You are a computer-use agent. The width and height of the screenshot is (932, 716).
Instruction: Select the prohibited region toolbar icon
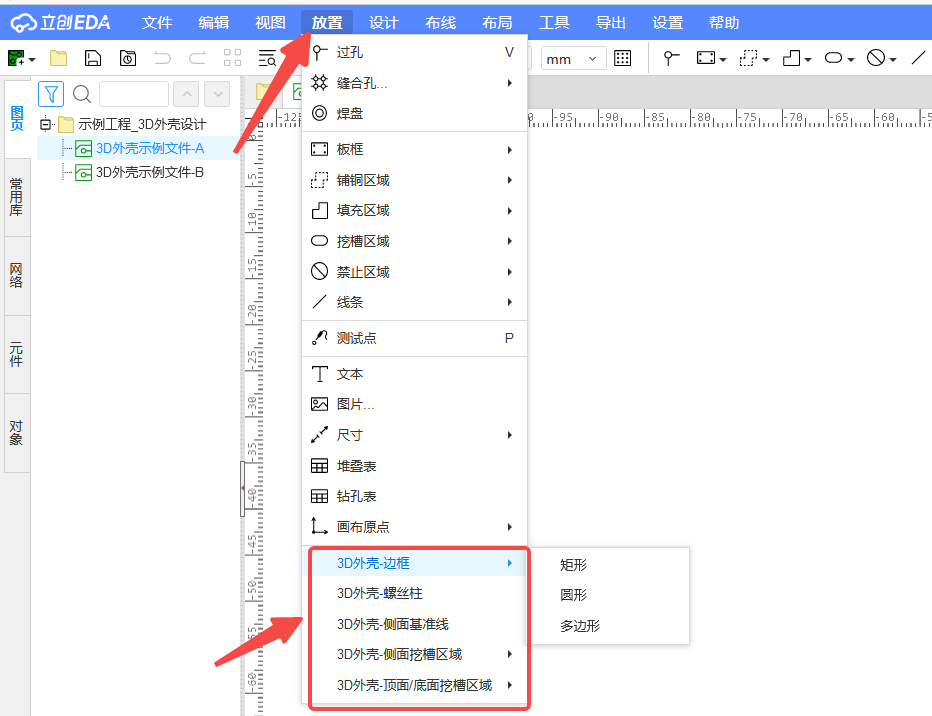(875, 59)
